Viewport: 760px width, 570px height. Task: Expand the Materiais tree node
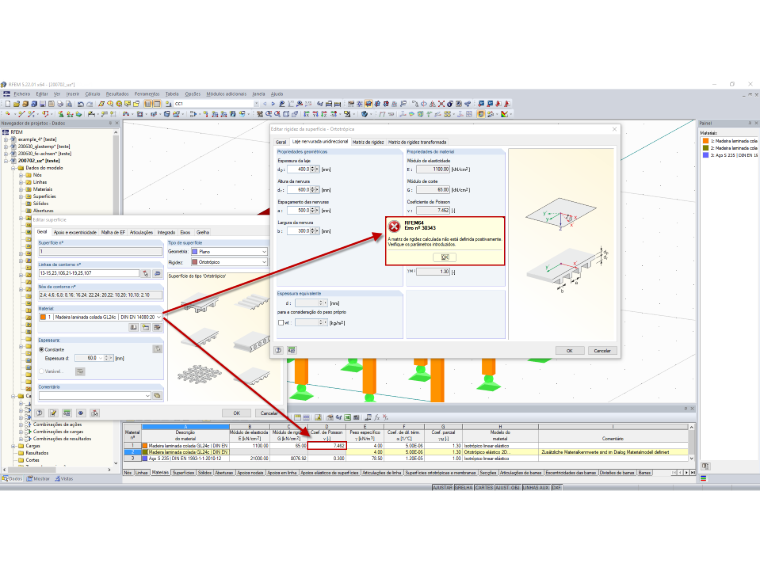click(x=21, y=190)
